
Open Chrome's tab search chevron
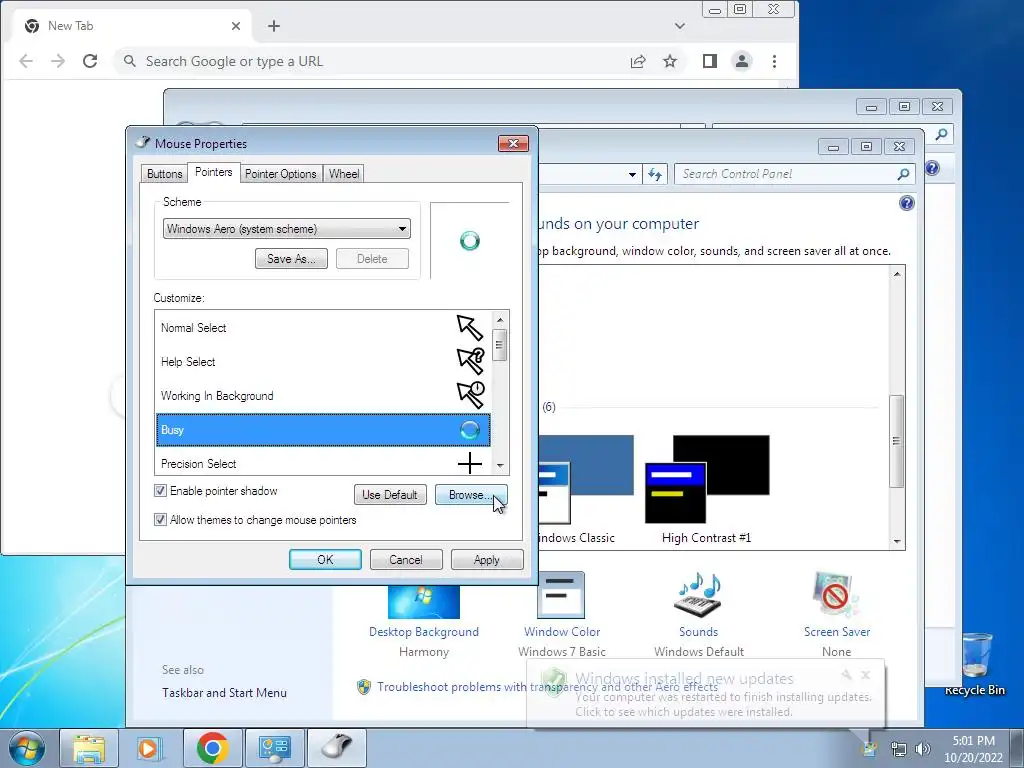[x=680, y=26]
